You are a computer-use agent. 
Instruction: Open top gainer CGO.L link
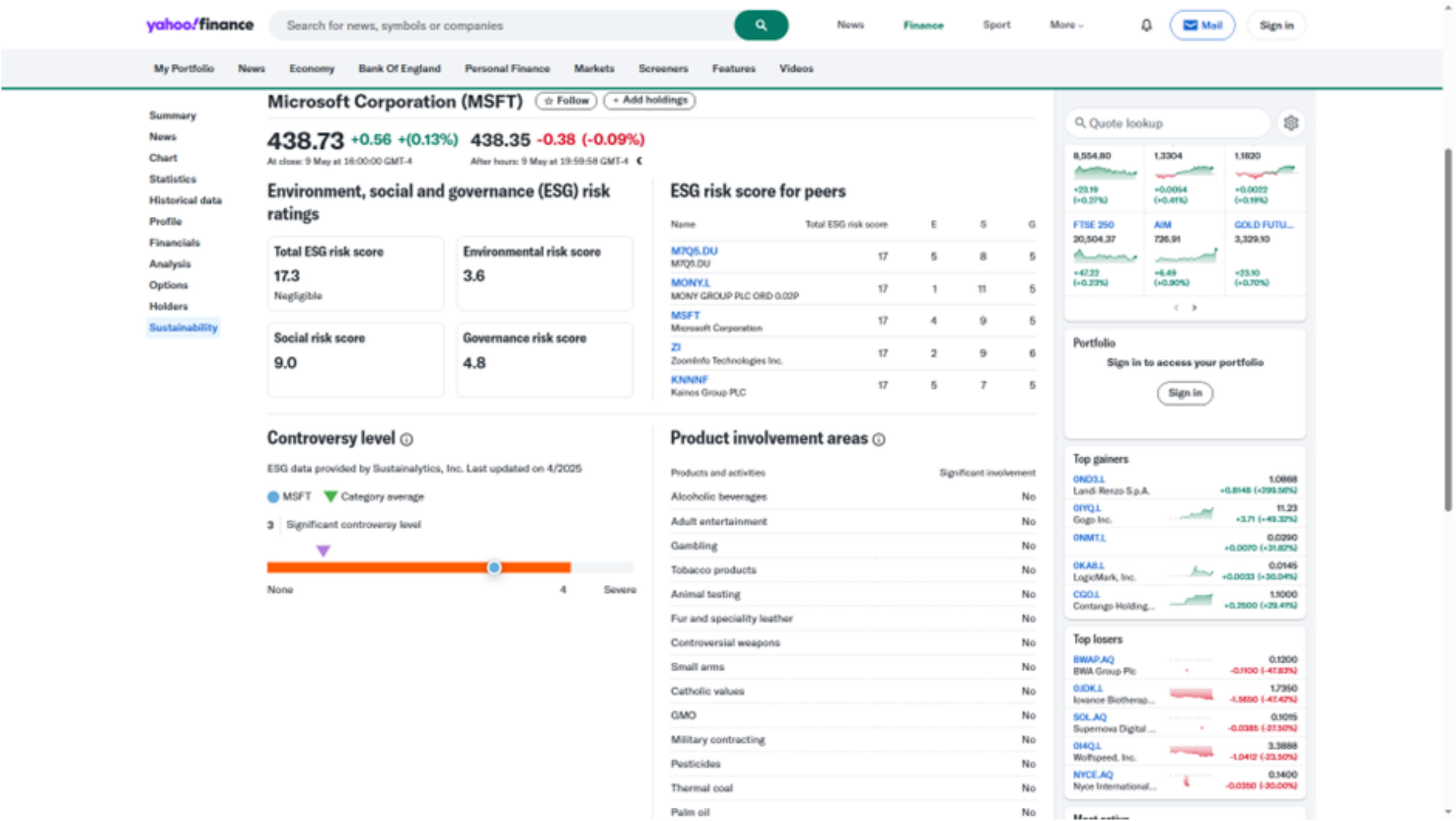(x=1086, y=595)
